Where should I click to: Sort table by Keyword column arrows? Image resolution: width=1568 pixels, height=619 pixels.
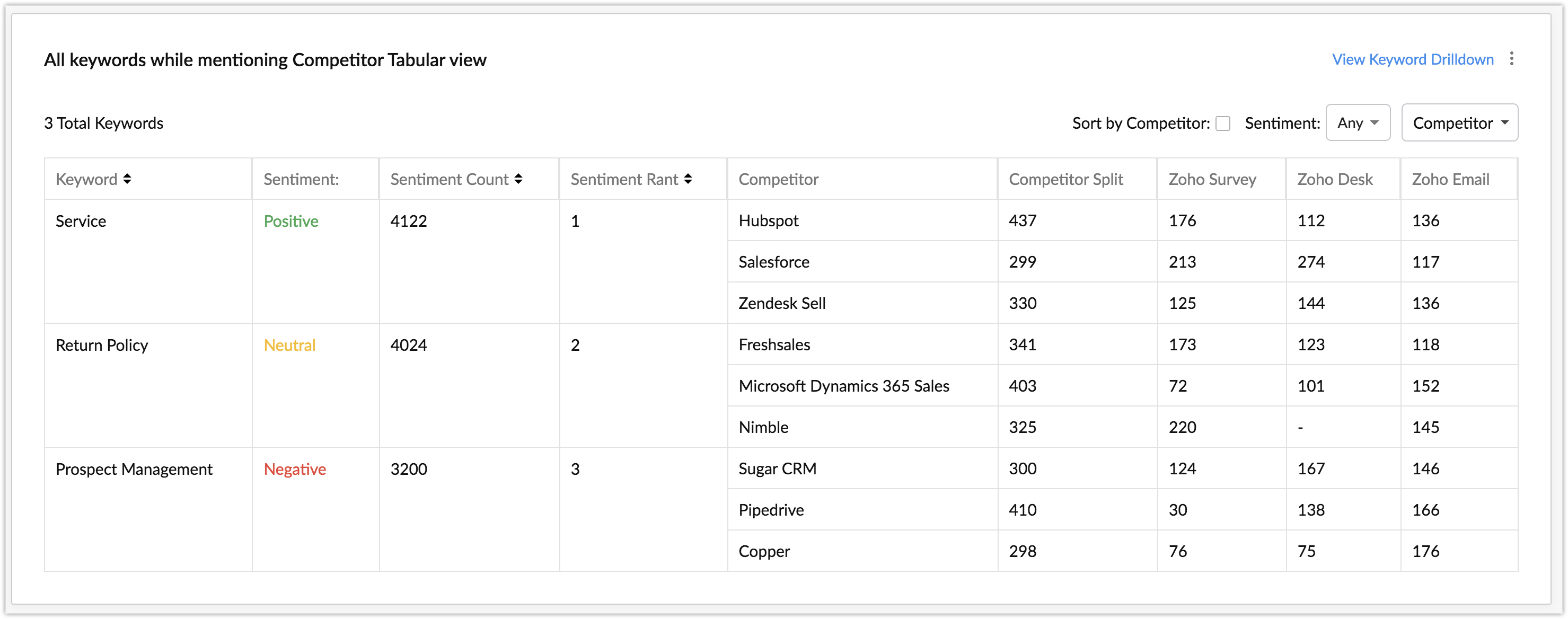coord(127,179)
